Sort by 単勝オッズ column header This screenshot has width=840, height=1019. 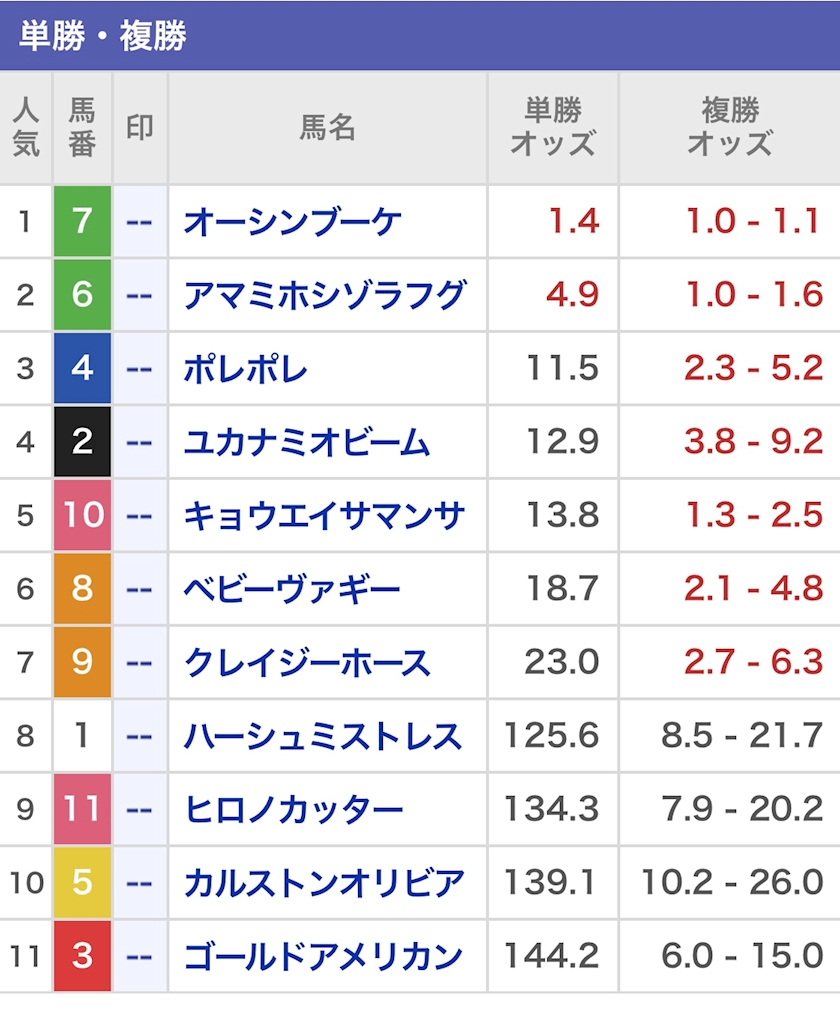553,127
